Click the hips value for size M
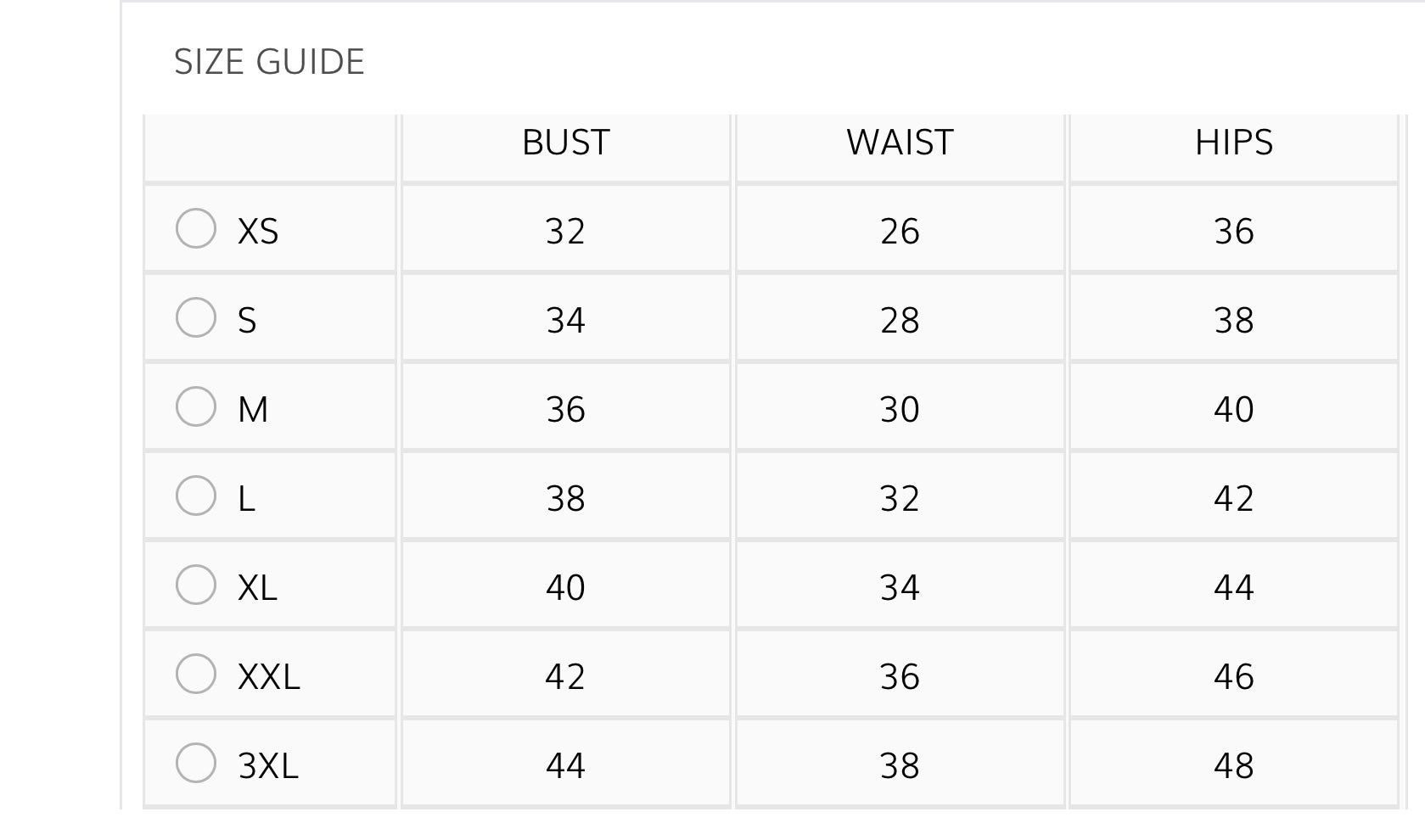Viewport: 1425px width, 840px height. [x=1233, y=409]
